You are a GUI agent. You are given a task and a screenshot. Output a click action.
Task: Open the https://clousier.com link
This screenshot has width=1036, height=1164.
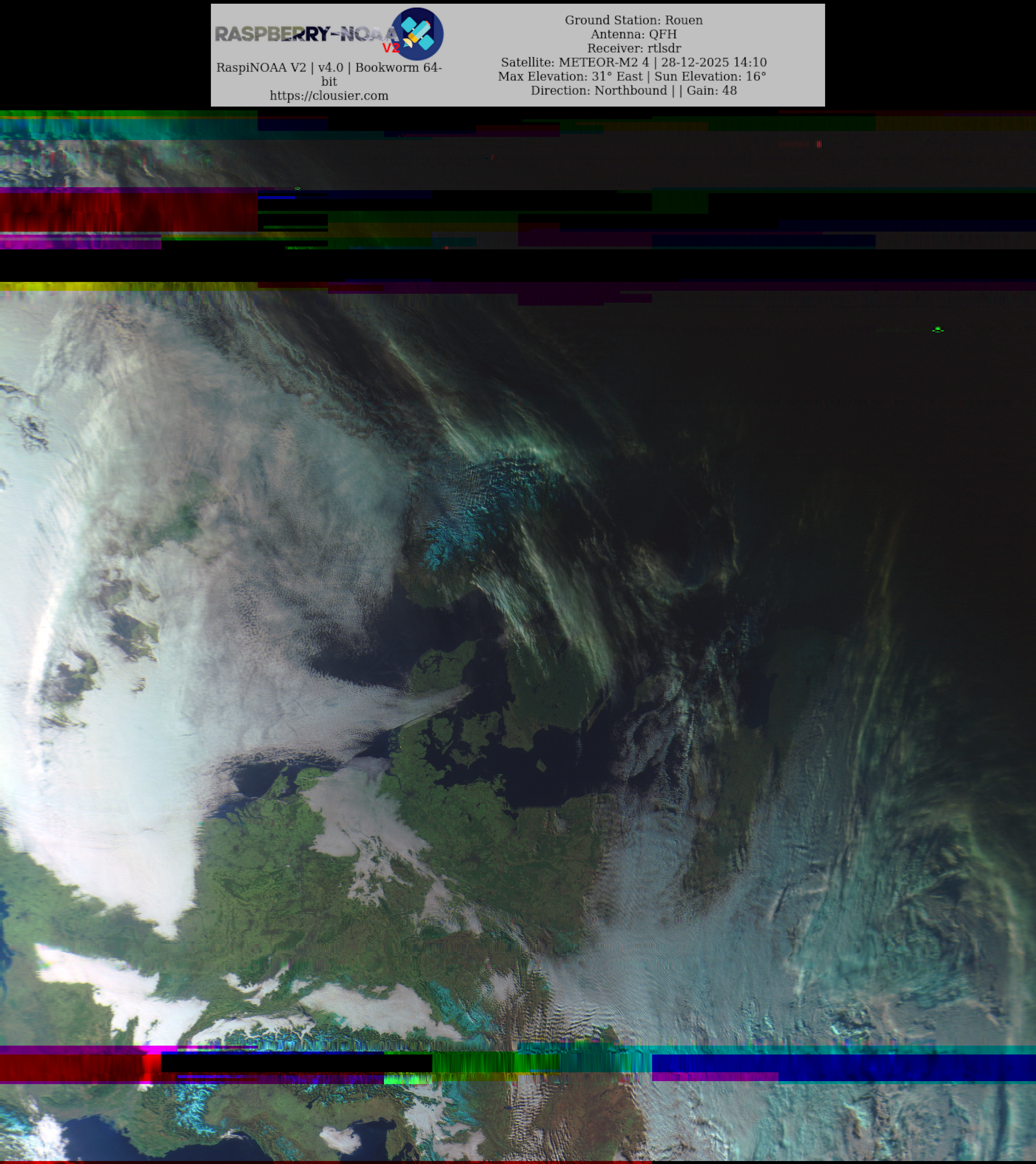329,96
